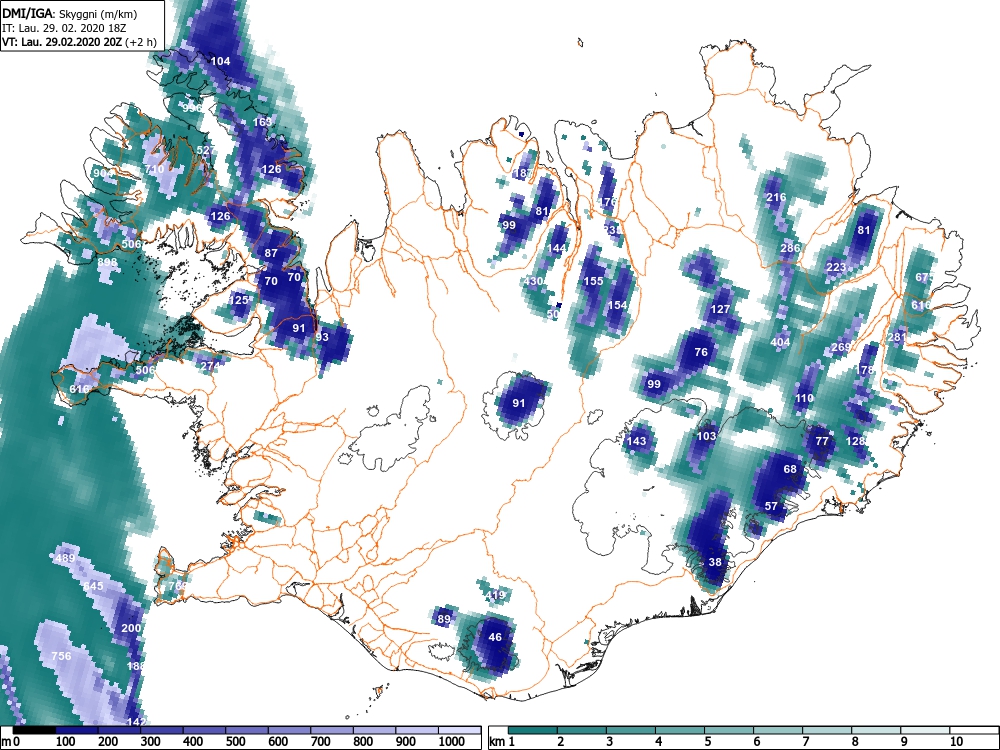Click the visibility value 154
This screenshot has height=750, width=1000.
tap(617, 305)
